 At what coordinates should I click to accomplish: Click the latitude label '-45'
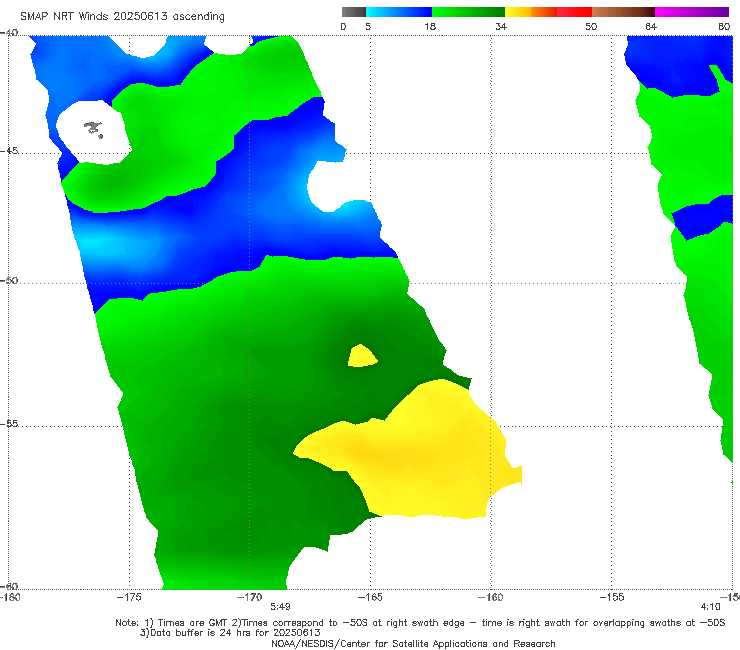pyautogui.click(x=9, y=151)
